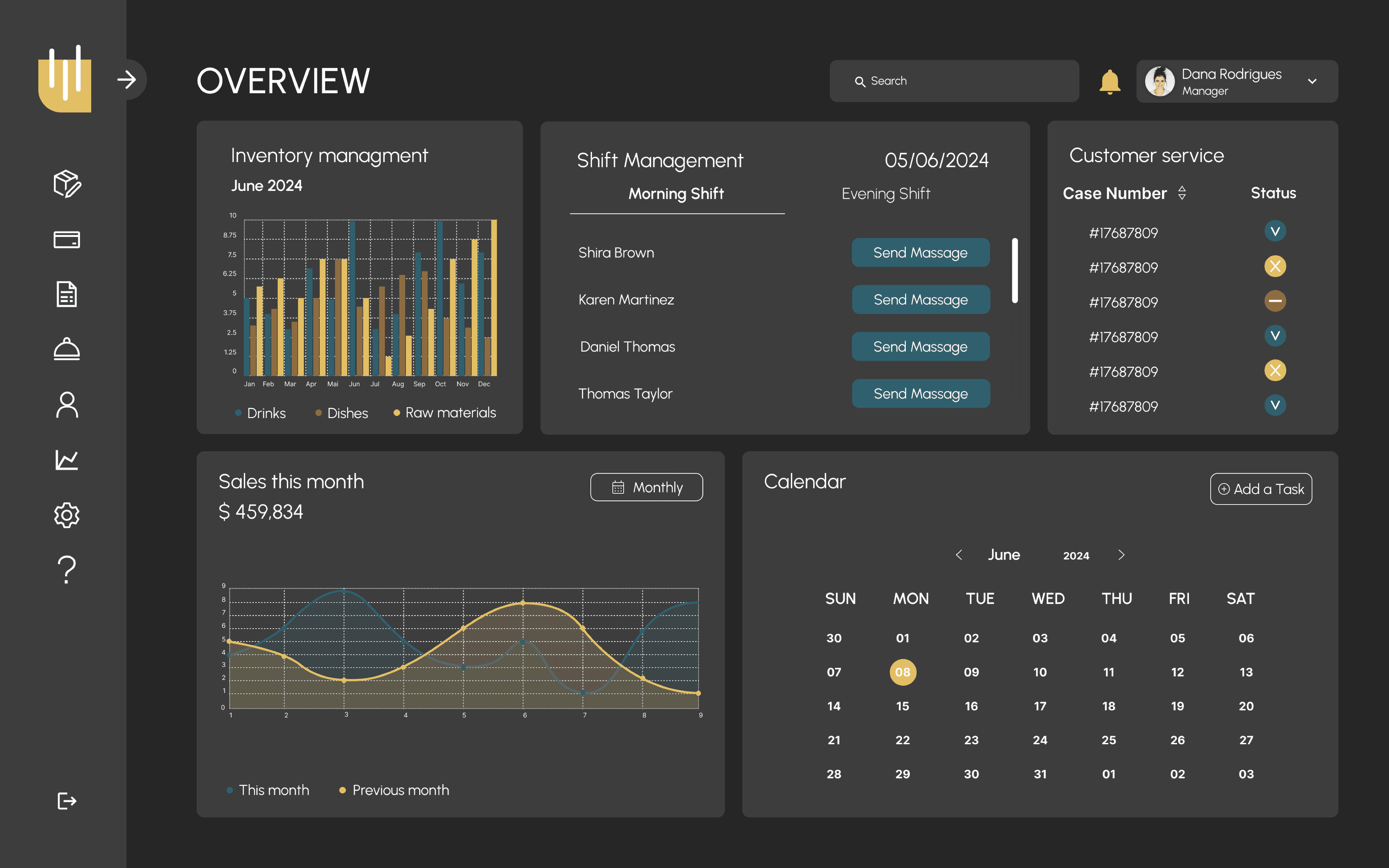Open settings gear icon in sidebar

click(x=66, y=515)
